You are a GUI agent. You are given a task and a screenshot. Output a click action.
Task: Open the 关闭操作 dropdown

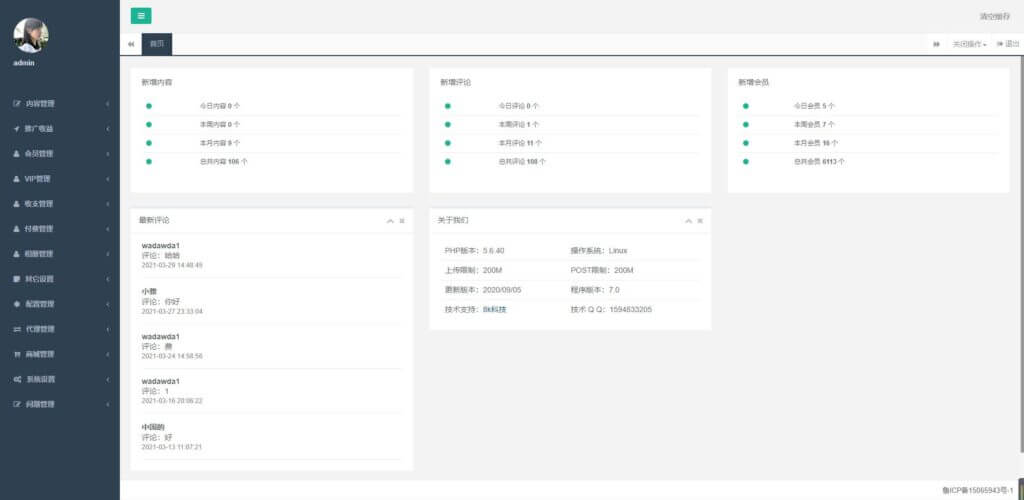coord(969,44)
